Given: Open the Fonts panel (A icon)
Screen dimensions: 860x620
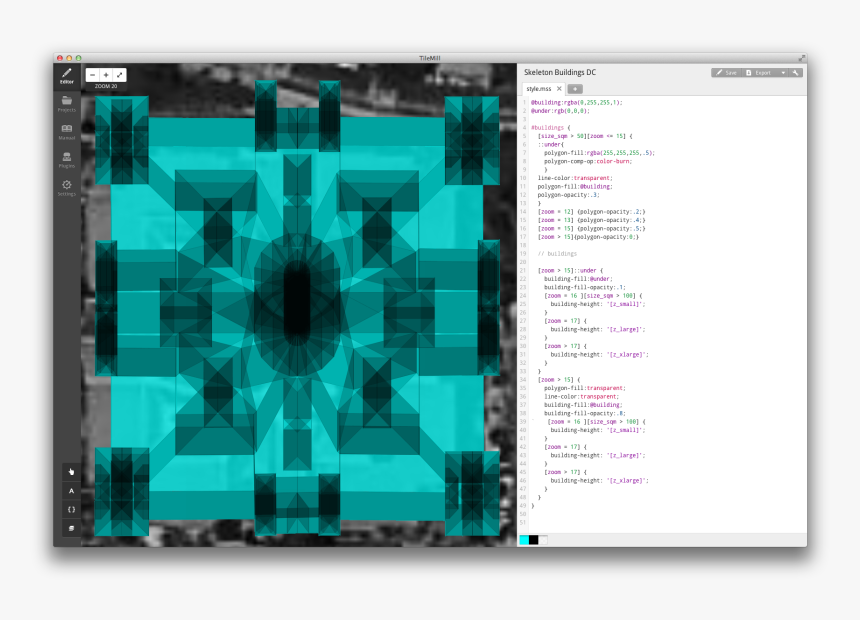Looking at the screenshot, I should 71,490.
